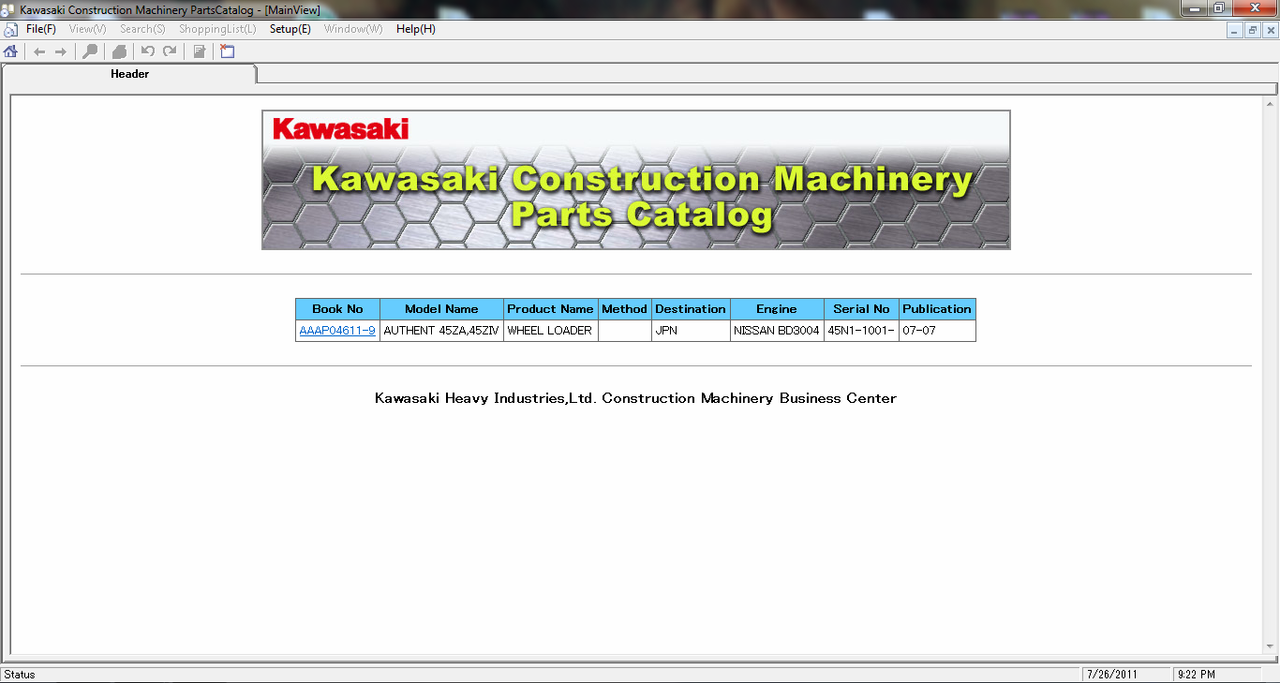Minimize the main application window
The width and height of the screenshot is (1280, 683).
(x=1194, y=8)
